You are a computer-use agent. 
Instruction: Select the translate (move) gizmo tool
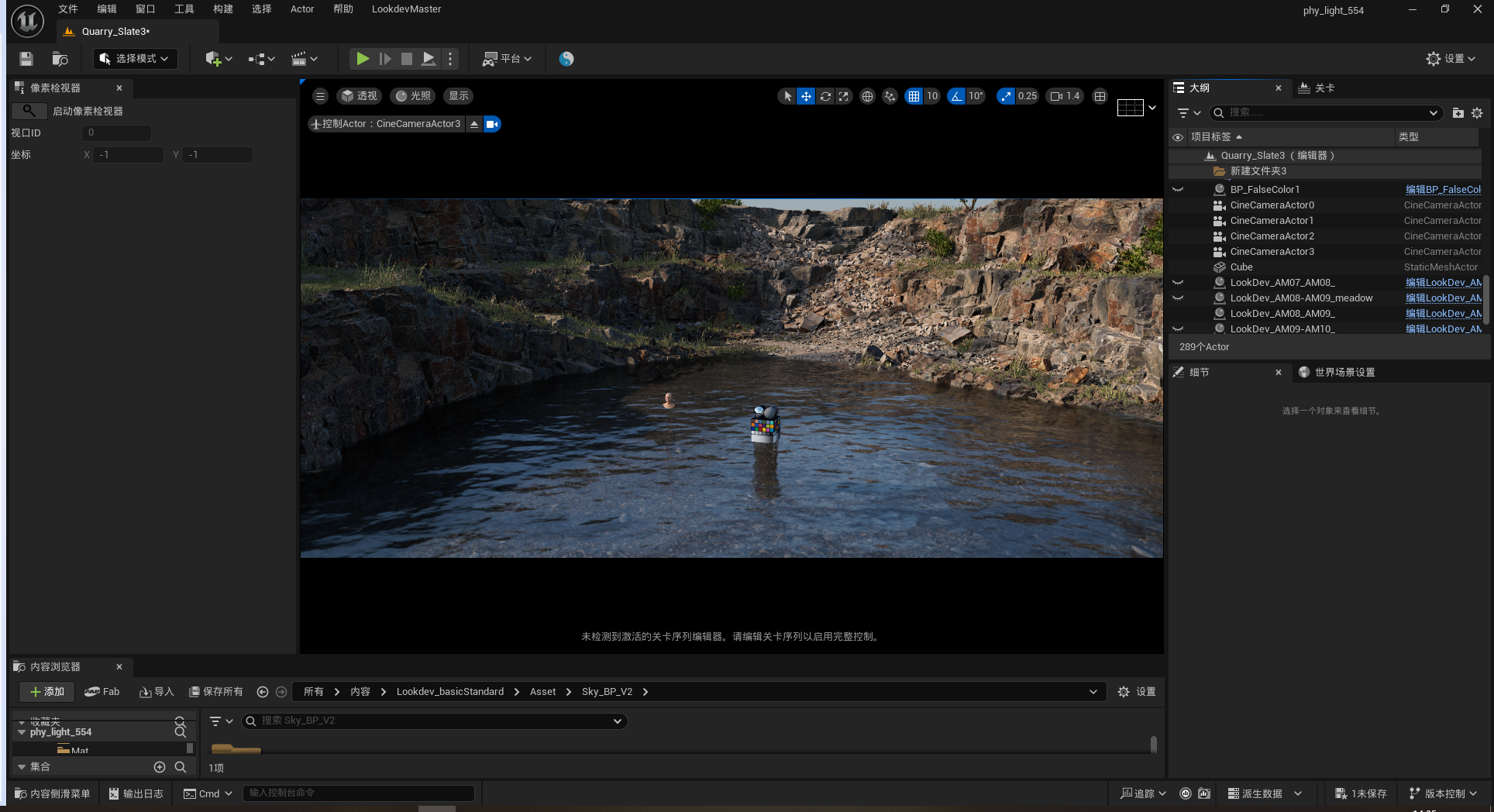(x=806, y=96)
